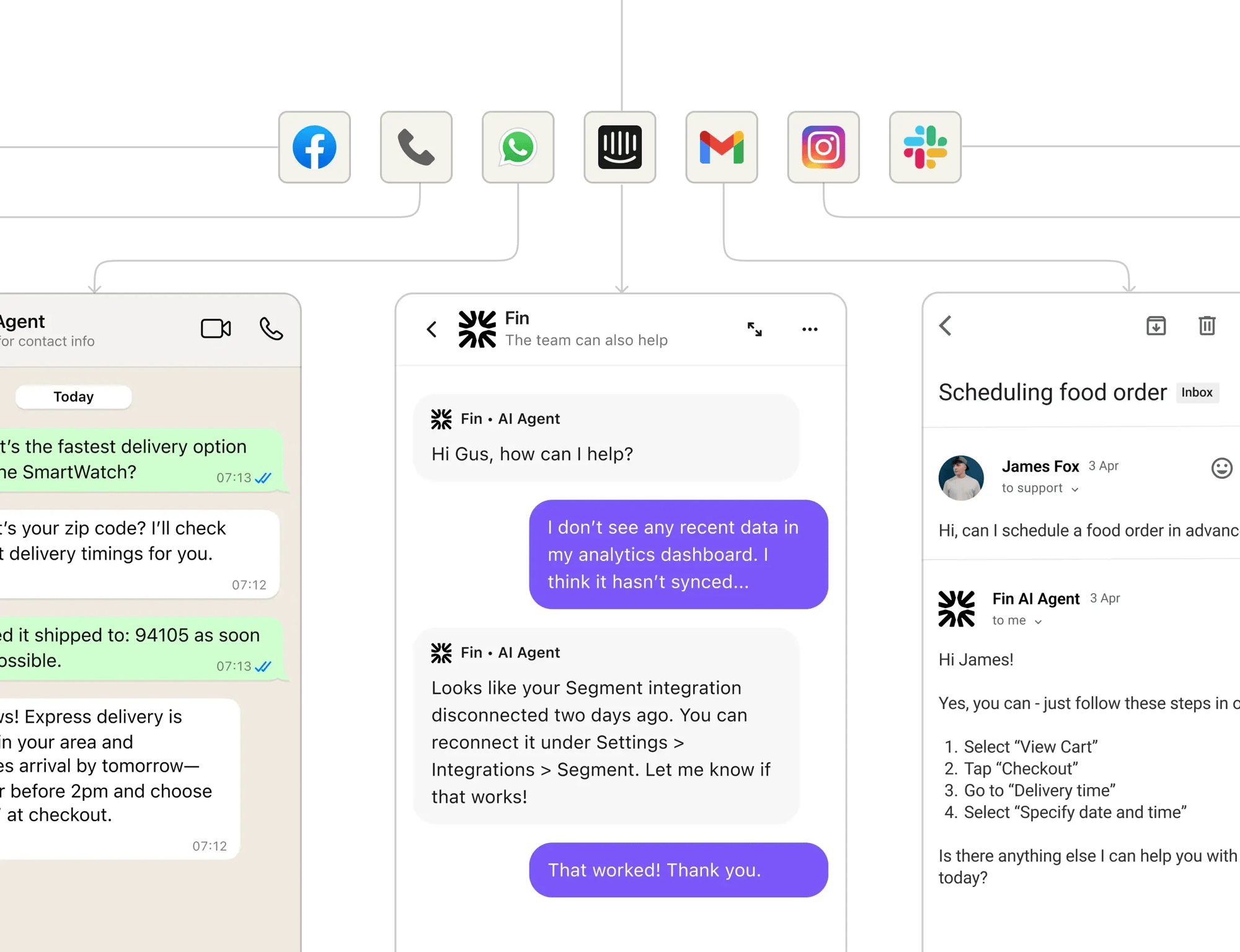The height and width of the screenshot is (952, 1240).
Task: Delete the Scheduling food order email
Action: point(1207,325)
